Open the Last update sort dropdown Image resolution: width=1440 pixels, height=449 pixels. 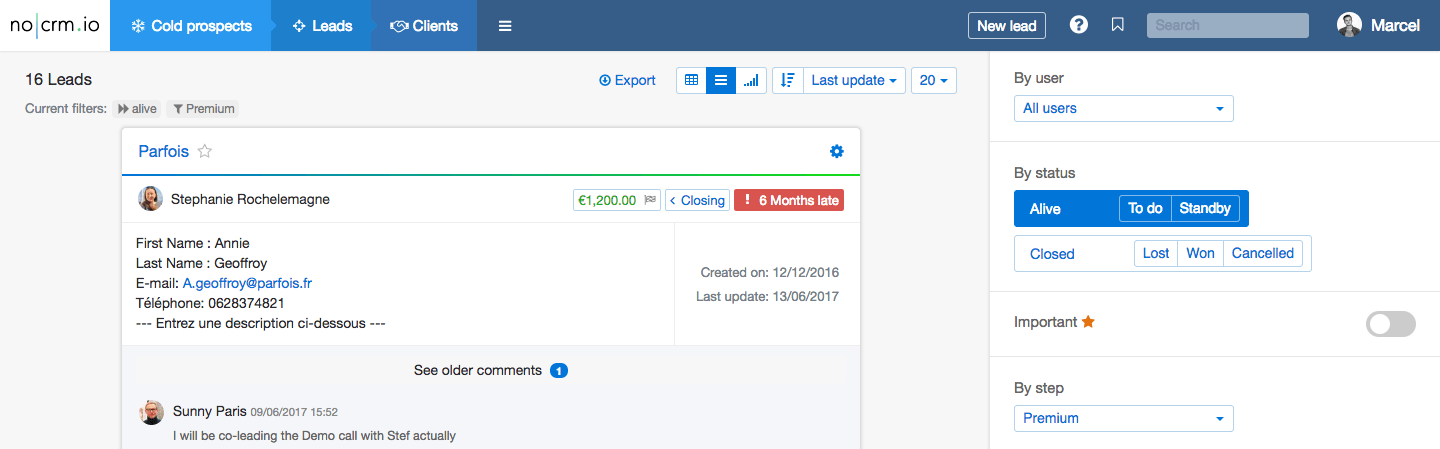click(x=854, y=80)
